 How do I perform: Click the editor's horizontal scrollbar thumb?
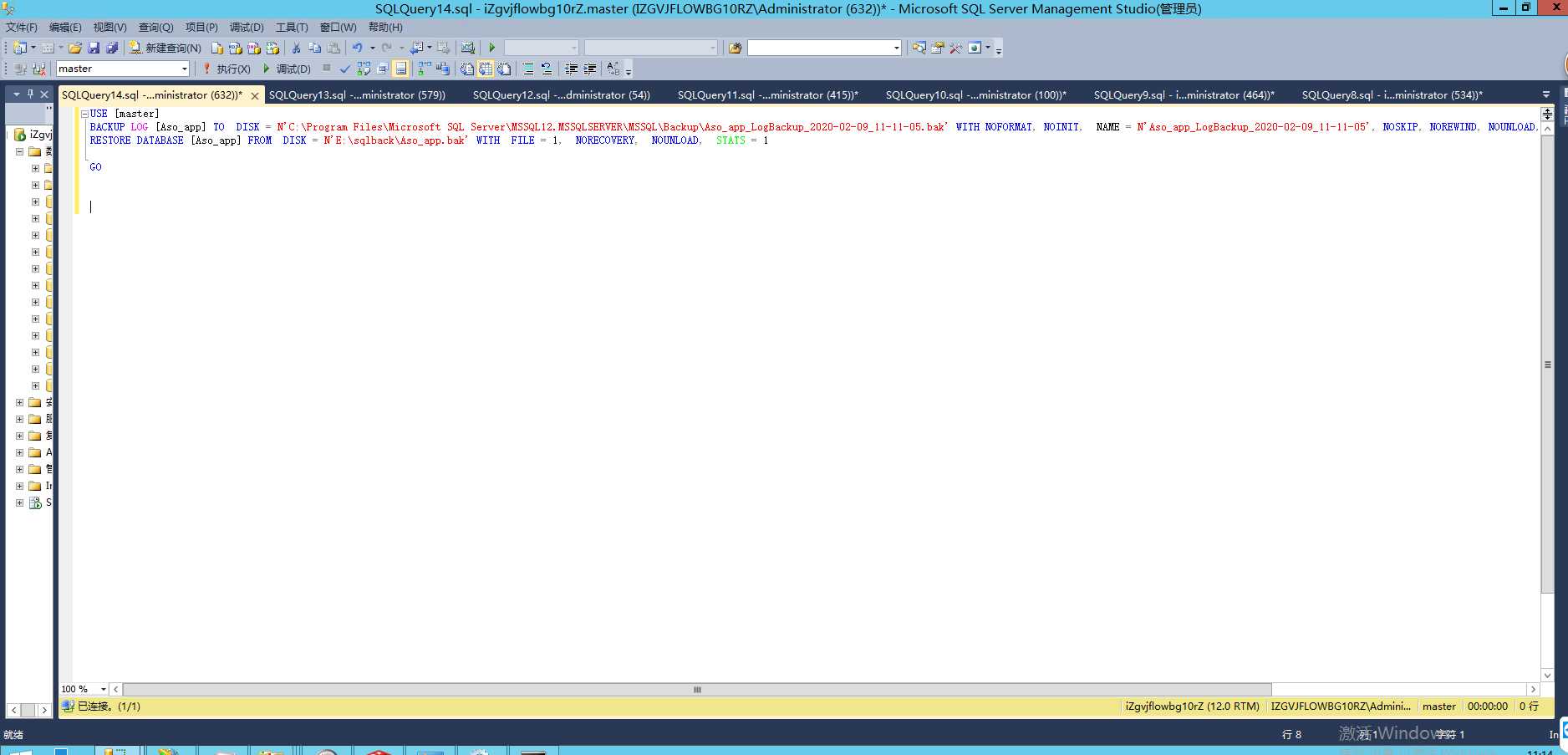point(697,690)
